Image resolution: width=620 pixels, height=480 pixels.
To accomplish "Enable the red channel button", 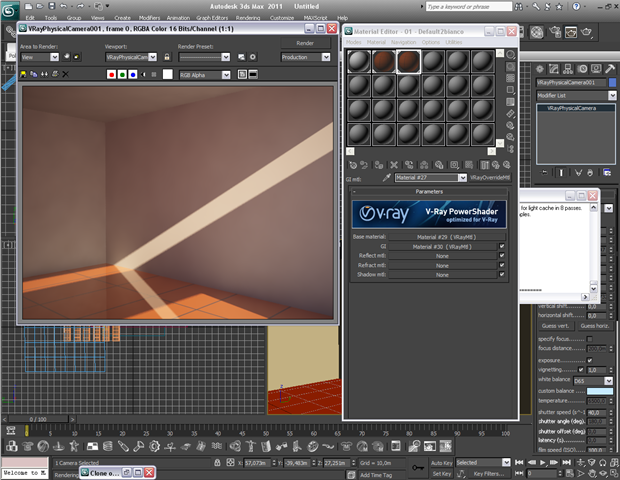I will pyautogui.click(x=112, y=74).
